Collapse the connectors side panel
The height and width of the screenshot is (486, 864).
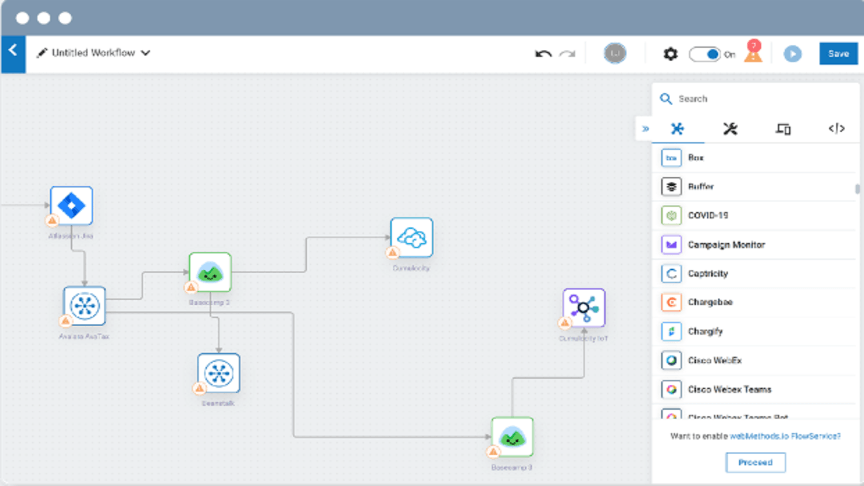pos(645,128)
